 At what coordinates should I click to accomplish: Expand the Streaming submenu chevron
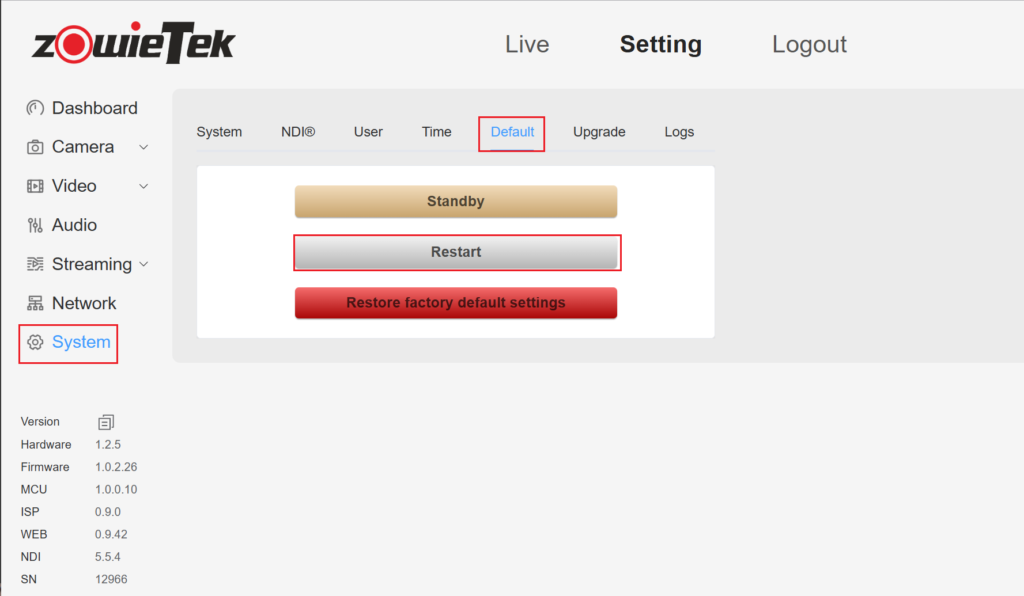143,264
